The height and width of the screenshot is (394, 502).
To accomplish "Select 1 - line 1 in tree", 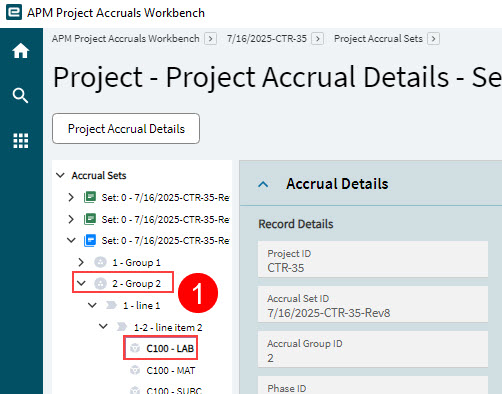I will coord(142,305).
